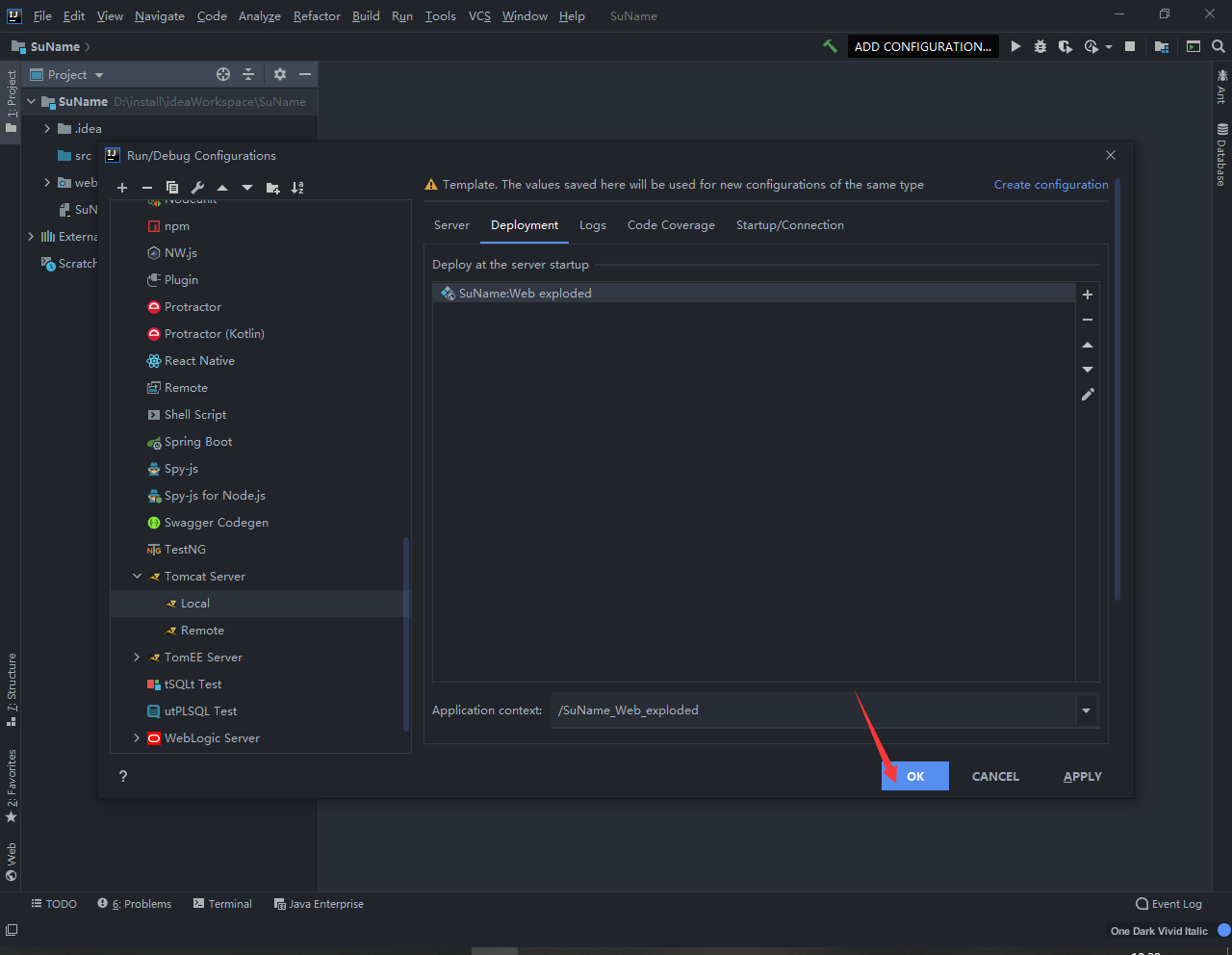Expand External Libraries node

[31, 236]
